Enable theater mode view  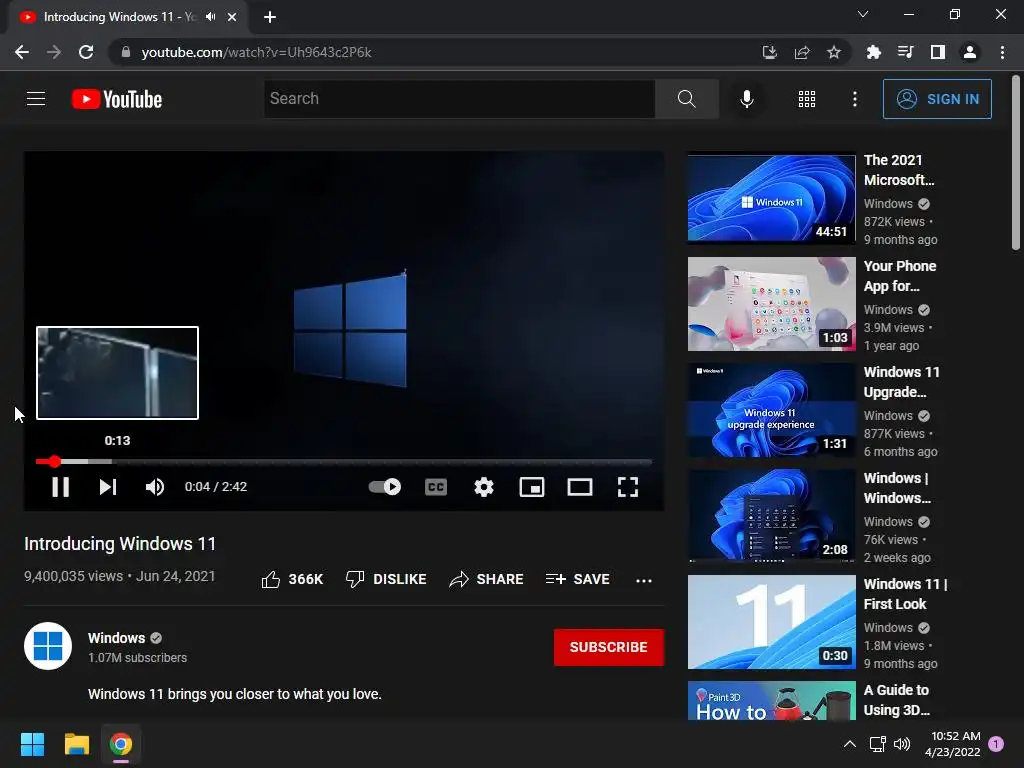click(x=580, y=487)
